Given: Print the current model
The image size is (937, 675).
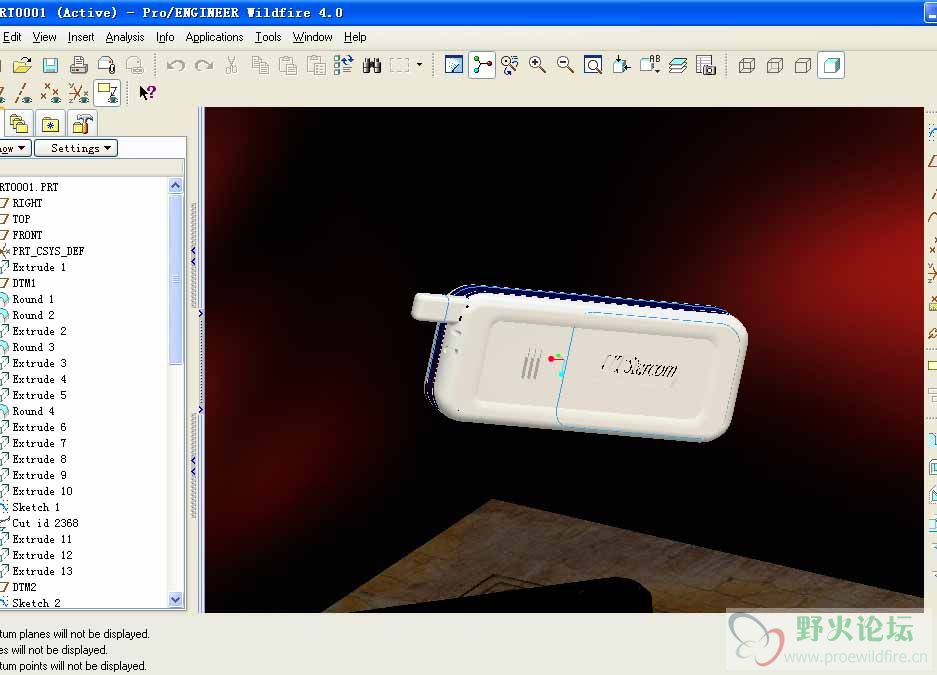Looking at the screenshot, I should point(78,65).
